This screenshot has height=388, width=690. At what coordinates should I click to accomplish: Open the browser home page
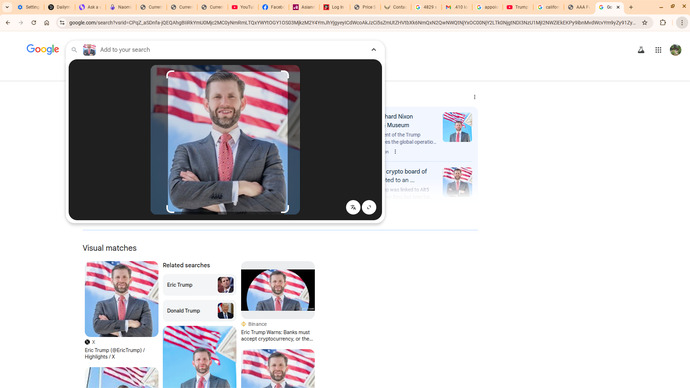click(x=47, y=22)
